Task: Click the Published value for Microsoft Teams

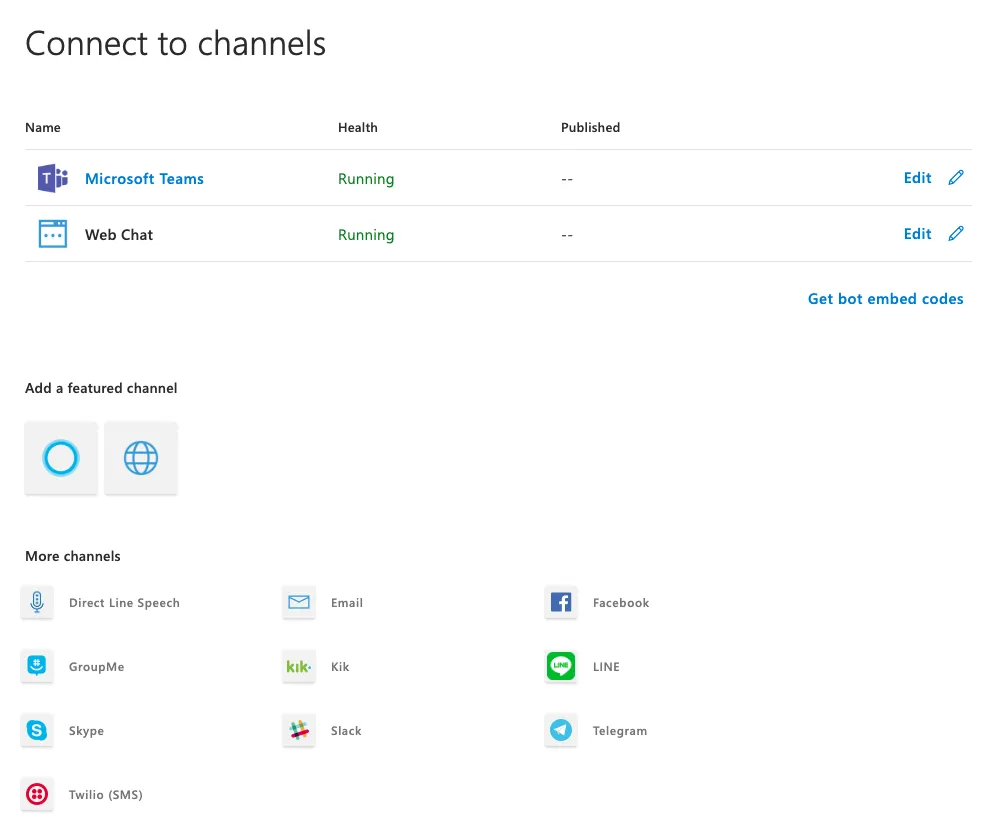Action: coord(567,179)
